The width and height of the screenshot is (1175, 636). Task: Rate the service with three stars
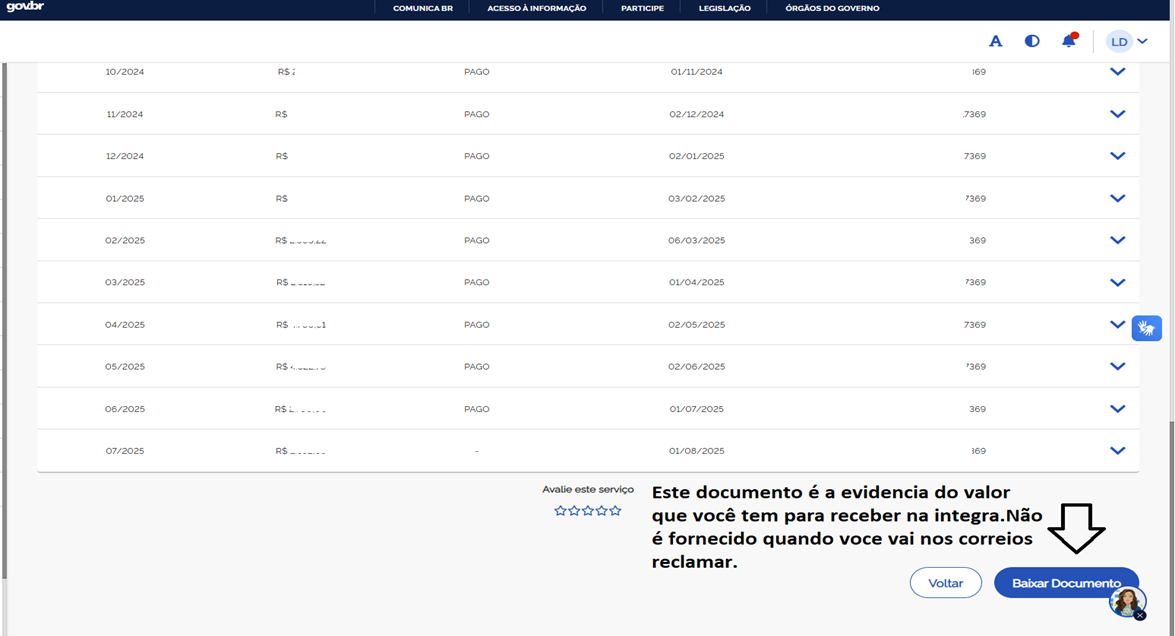[x=588, y=511]
